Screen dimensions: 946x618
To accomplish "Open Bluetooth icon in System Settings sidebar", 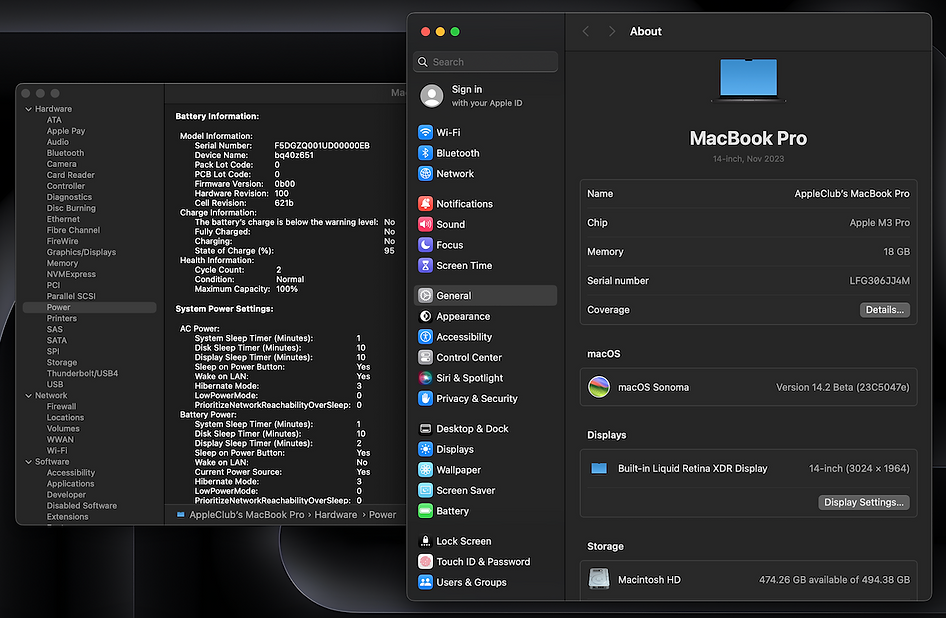I will click(x=425, y=153).
